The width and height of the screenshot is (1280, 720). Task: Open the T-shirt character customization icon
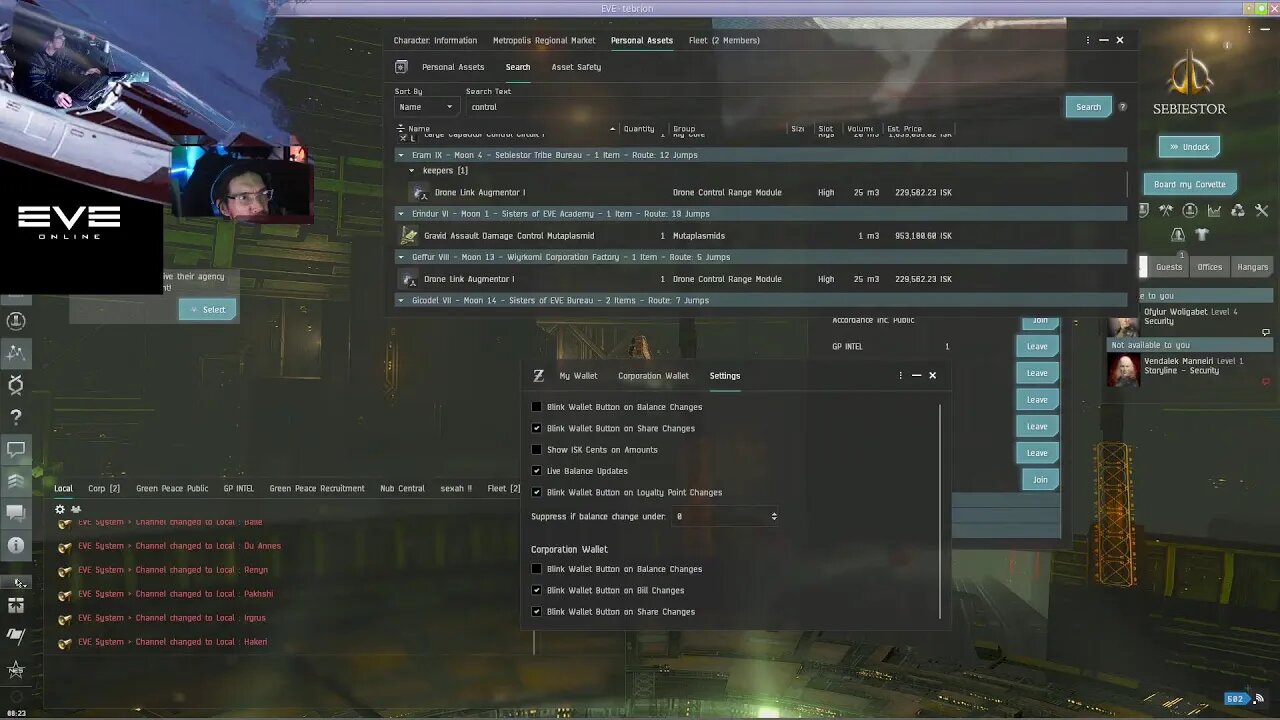[1202, 234]
